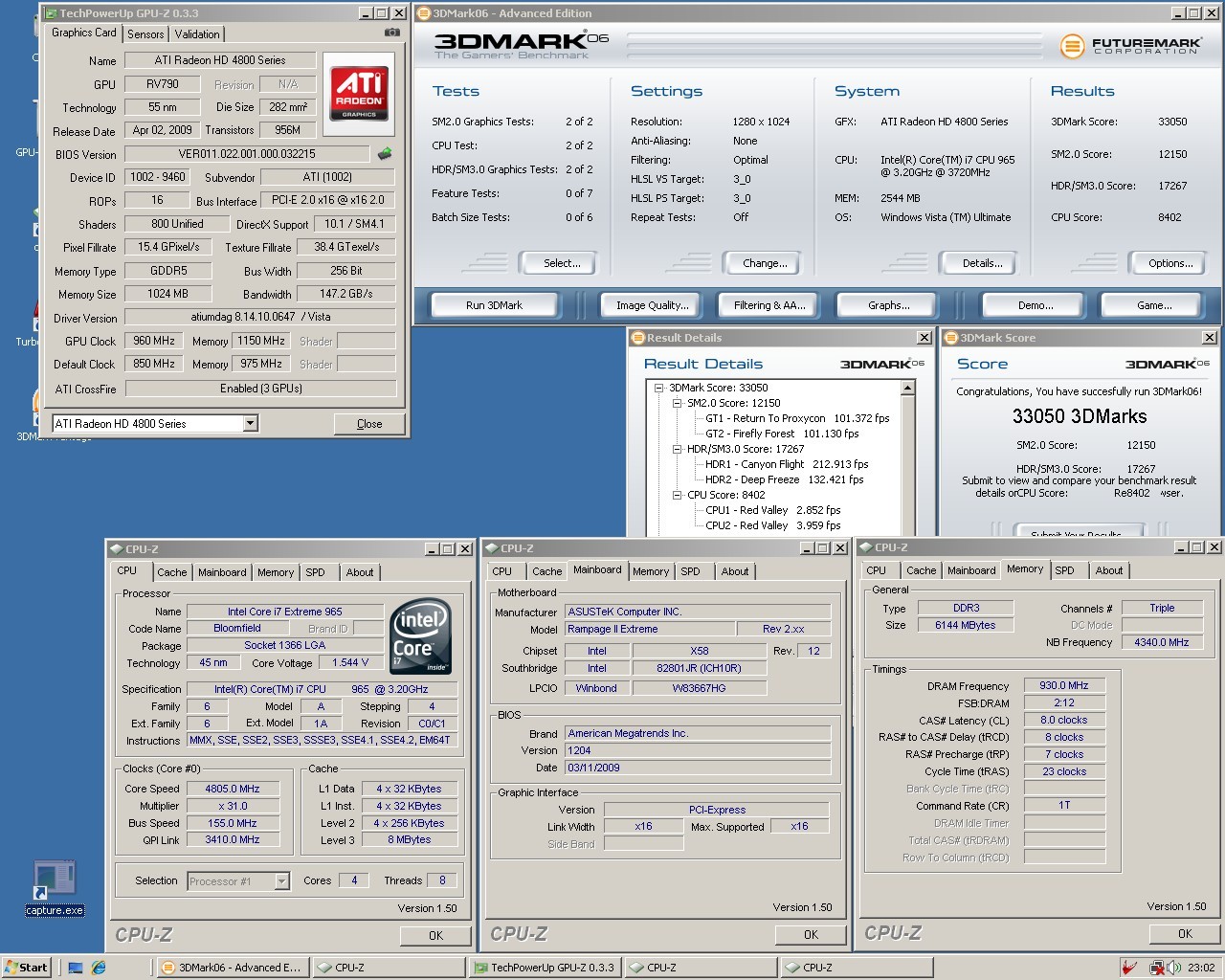
Task: Click the Intel Core i7 logo in CPU-Z
Action: [x=421, y=635]
